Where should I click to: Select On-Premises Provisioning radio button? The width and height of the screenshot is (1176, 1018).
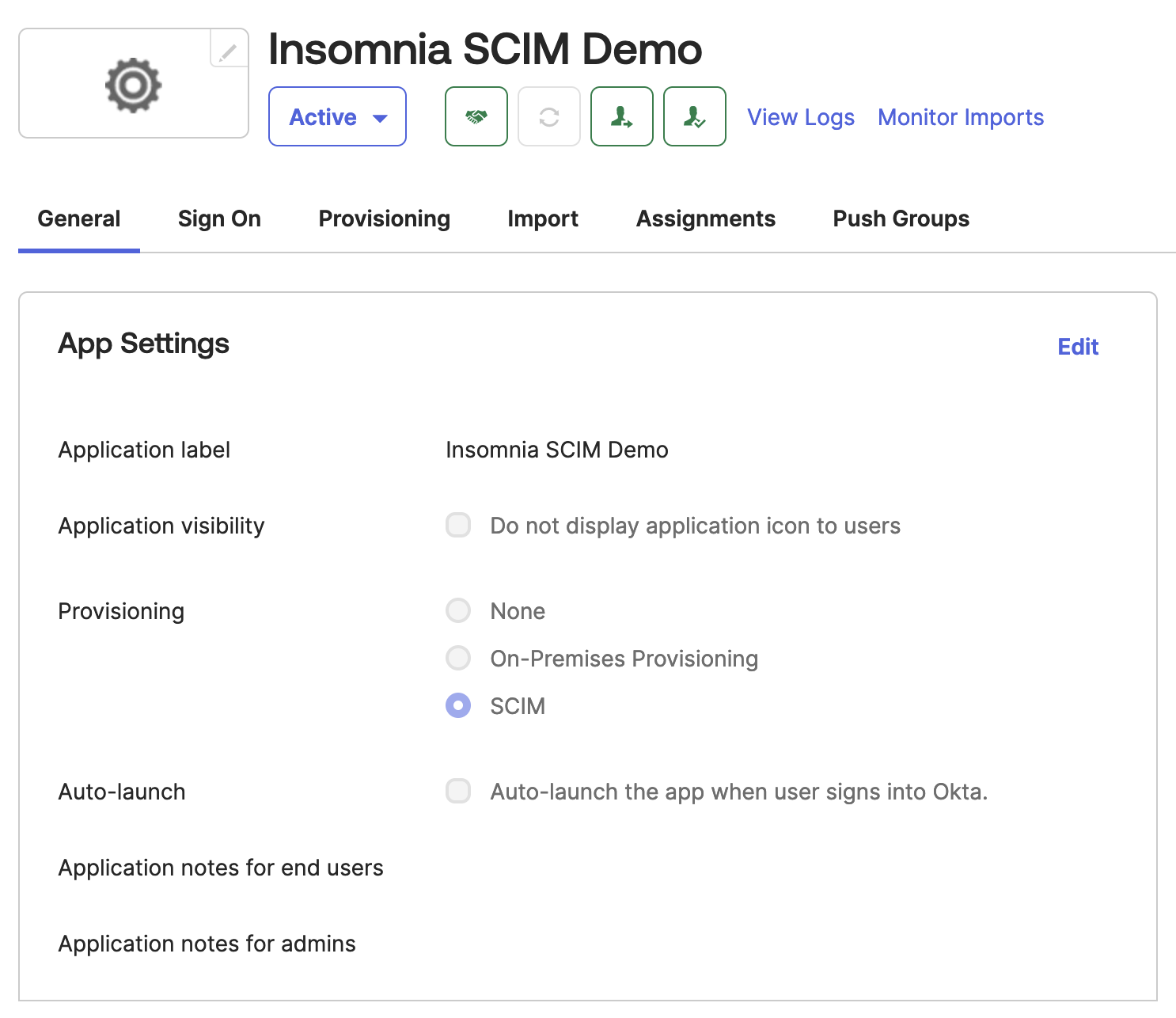458,658
